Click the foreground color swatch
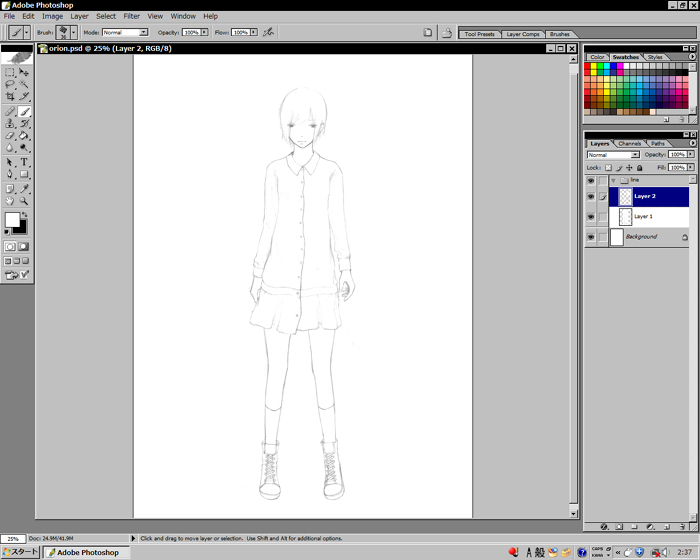 point(12,219)
